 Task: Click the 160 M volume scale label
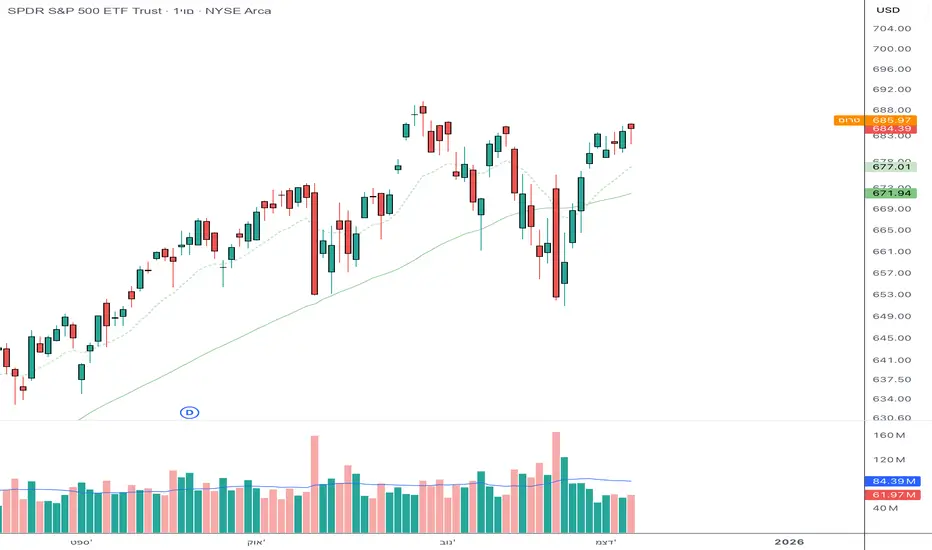tap(890, 436)
